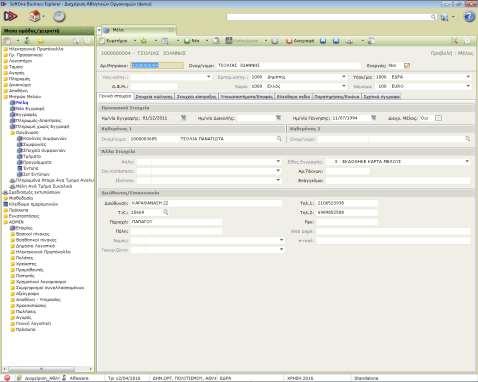Click the layout icon after the favorites star

pyautogui.click(x=165, y=41)
